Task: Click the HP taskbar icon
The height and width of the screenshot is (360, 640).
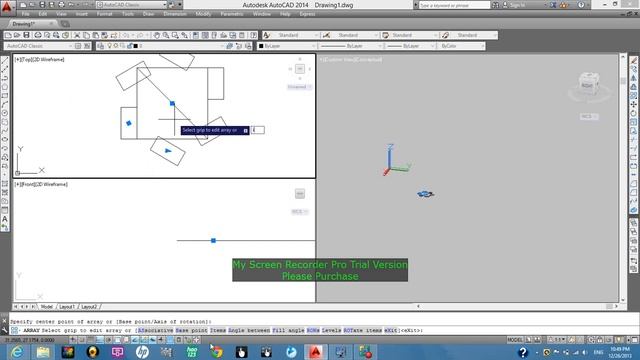Action: coord(142,352)
